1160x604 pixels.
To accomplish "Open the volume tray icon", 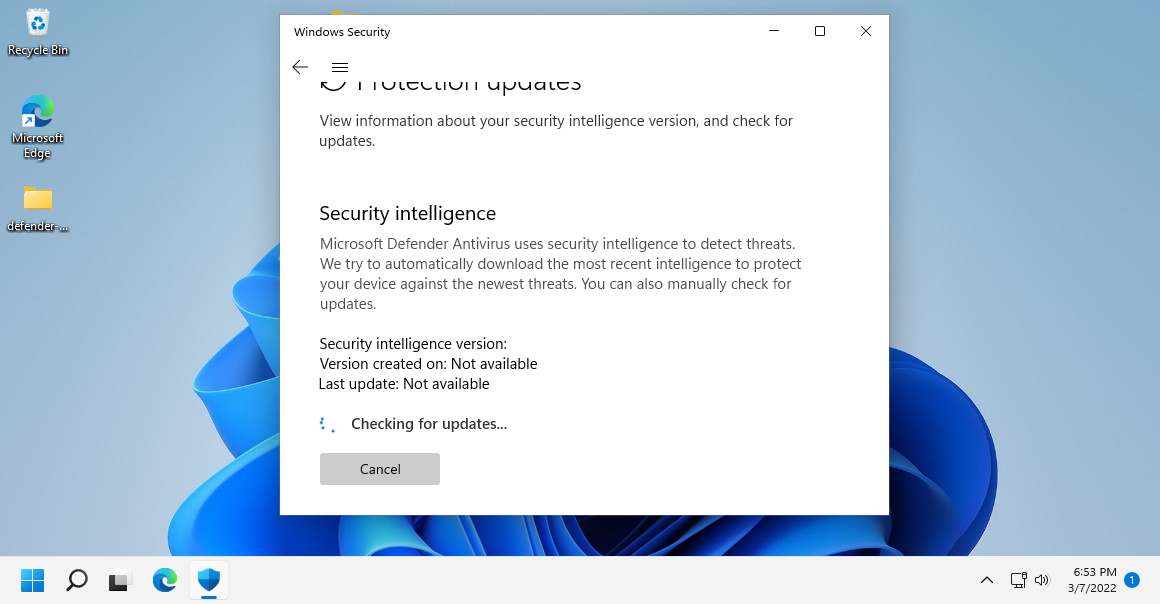I will [x=1042, y=580].
